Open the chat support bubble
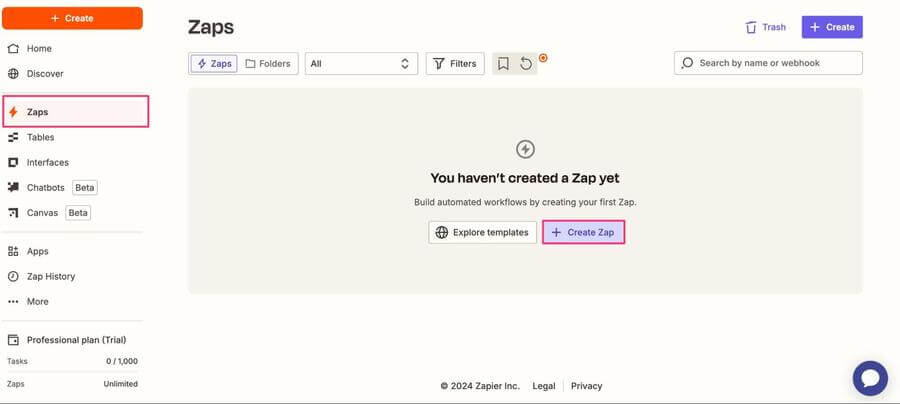900x404 pixels. click(x=870, y=378)
